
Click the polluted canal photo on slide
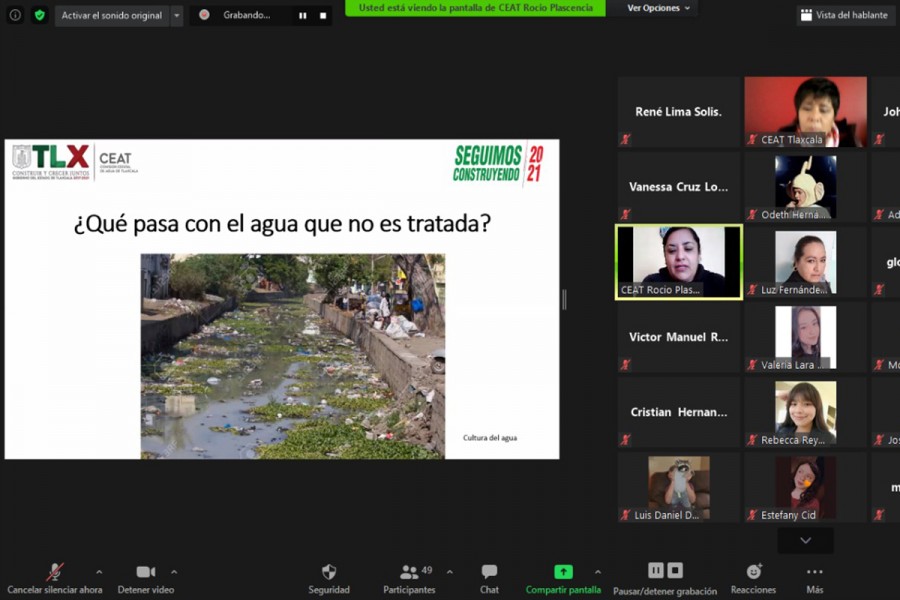293,356
